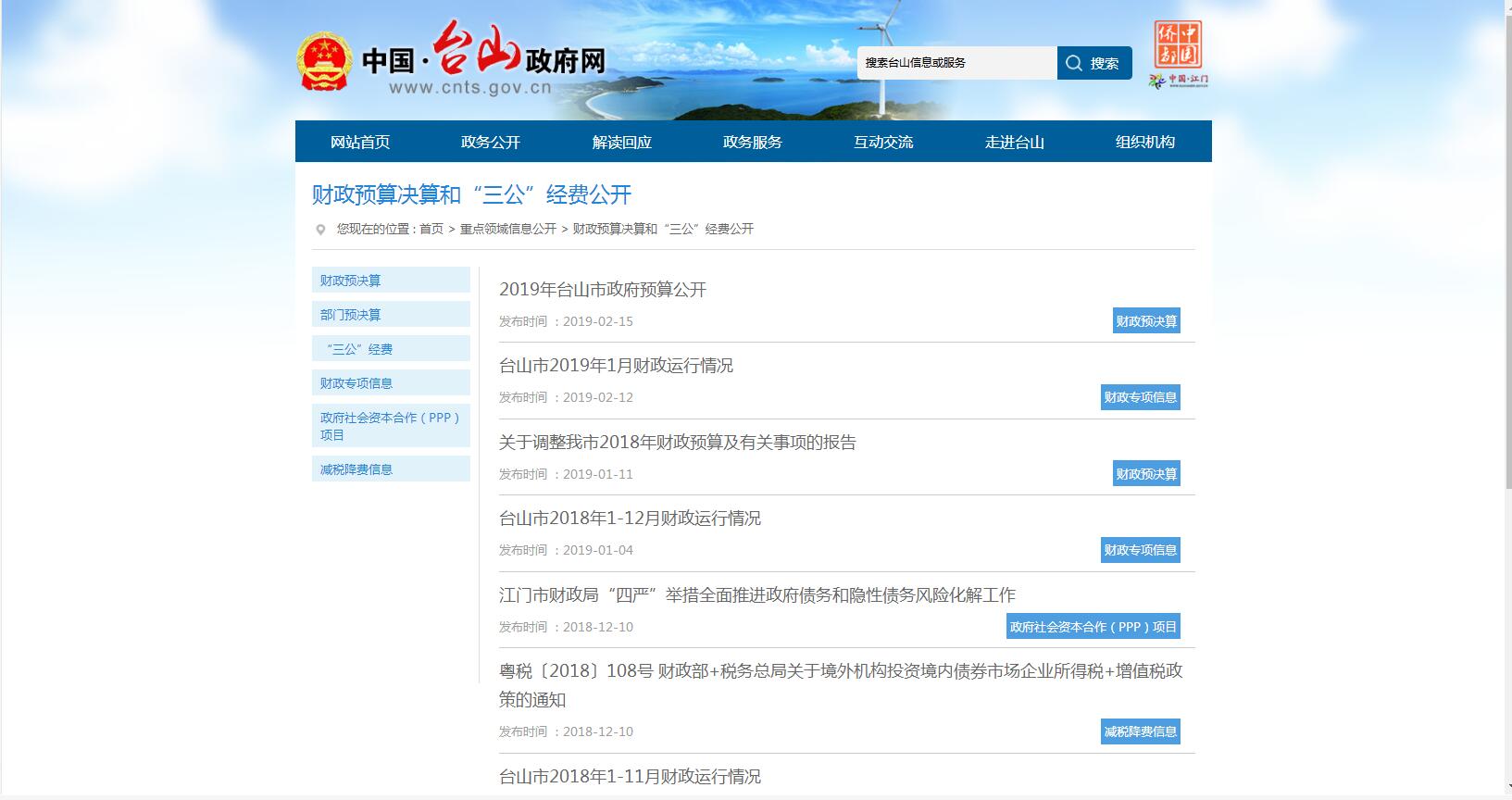Go to 解读回应 in navigation bar
Screen dimensions: 1512x800
tap(621, 142)
